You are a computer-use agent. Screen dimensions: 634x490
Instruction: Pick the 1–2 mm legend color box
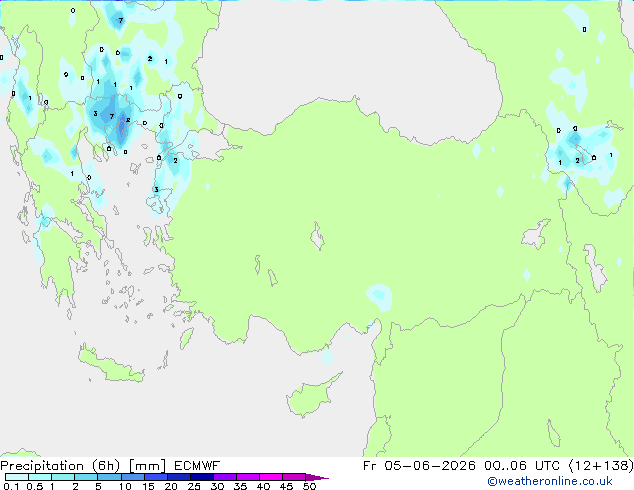63,477
